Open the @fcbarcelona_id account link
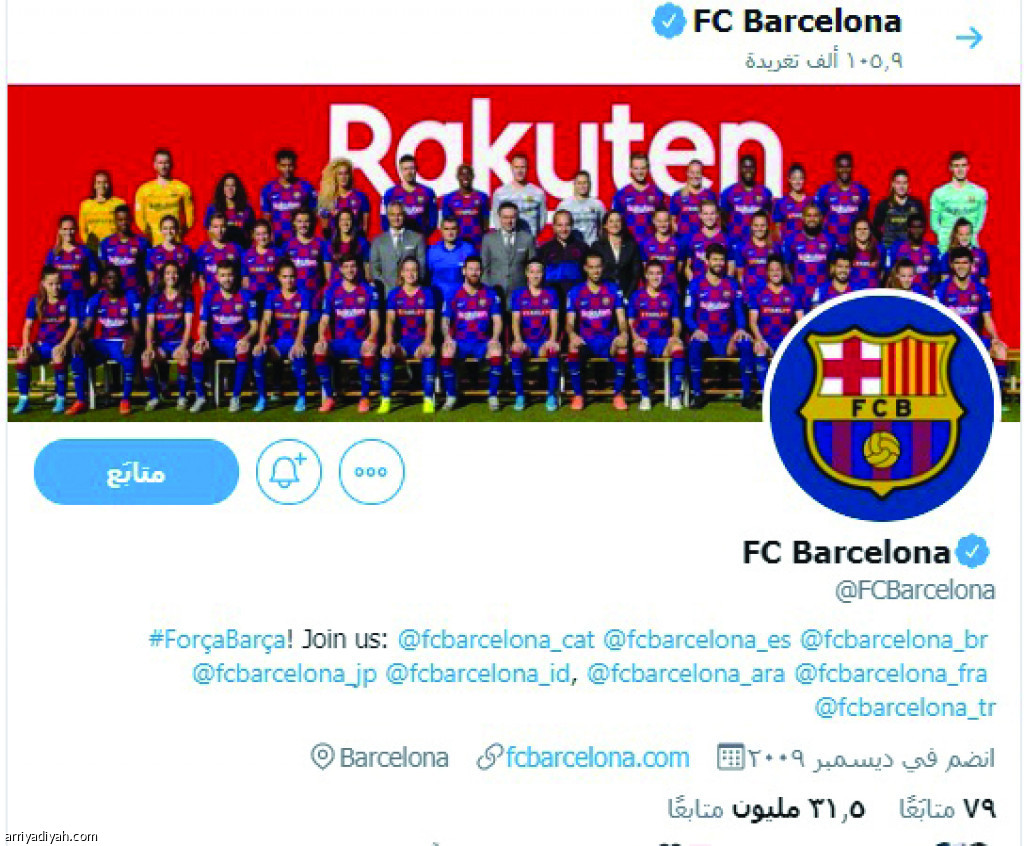 (478, 674)
